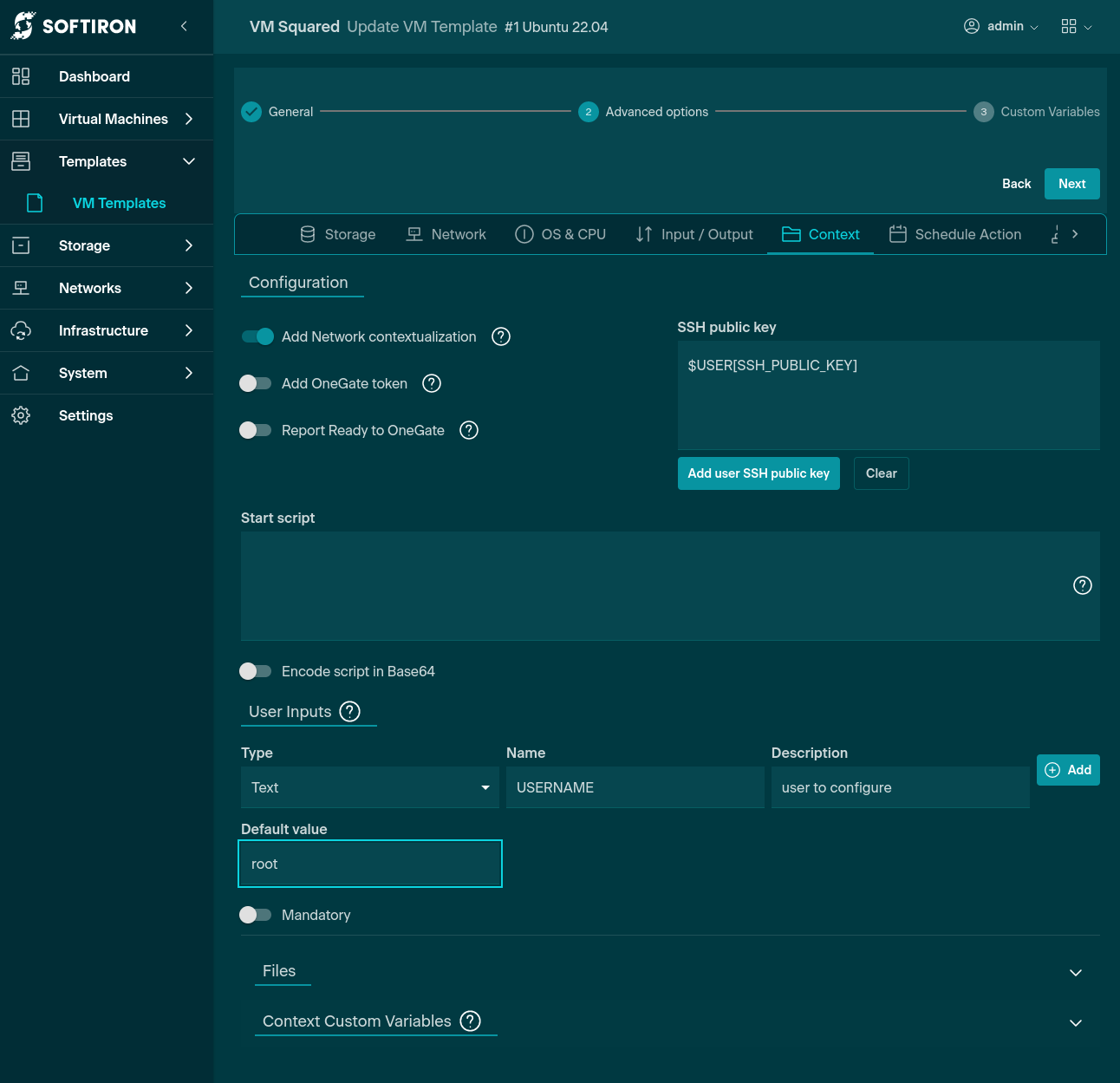
Task: Click help icon next to Add OneGate token
Action: tap(432, 383)
